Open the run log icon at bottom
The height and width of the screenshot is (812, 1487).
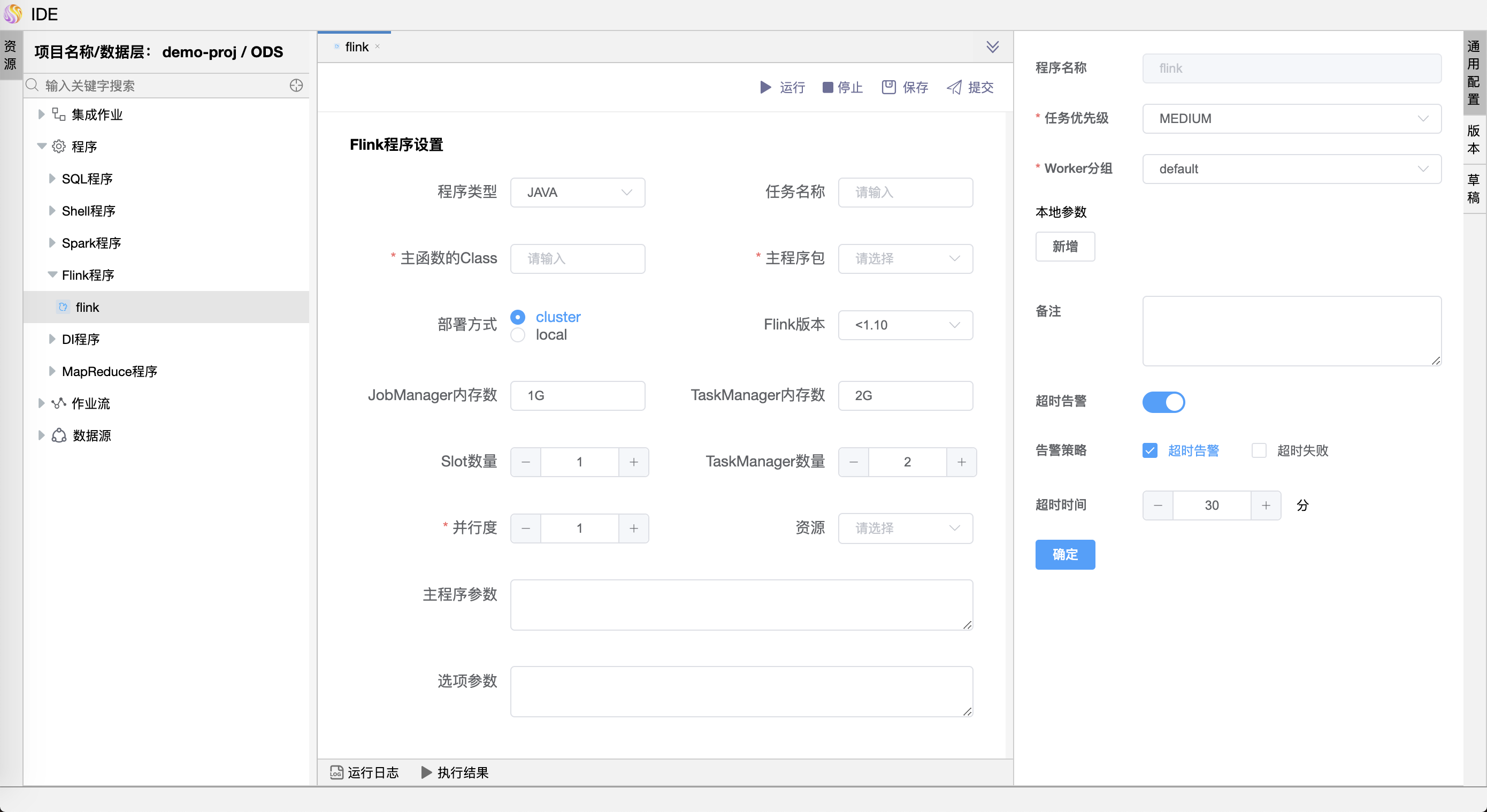pyautogui.click(x=336, y=772)
